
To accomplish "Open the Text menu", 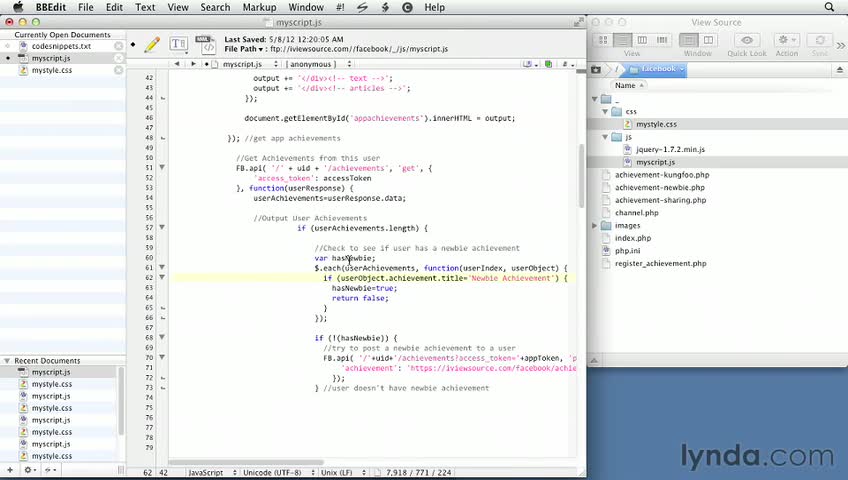I will (145, 8).
